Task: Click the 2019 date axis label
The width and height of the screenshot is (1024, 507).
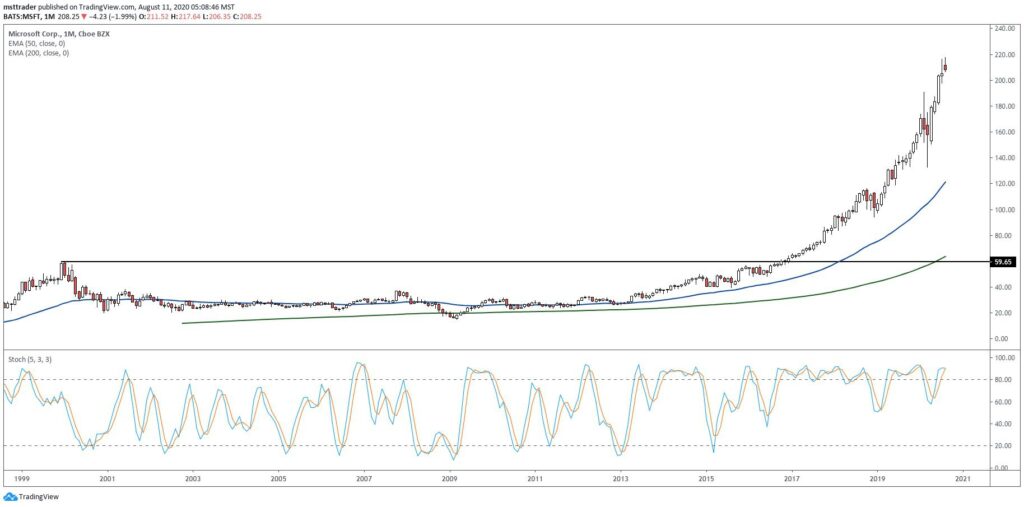Action: pyautogui.click(x=877, y=479)
